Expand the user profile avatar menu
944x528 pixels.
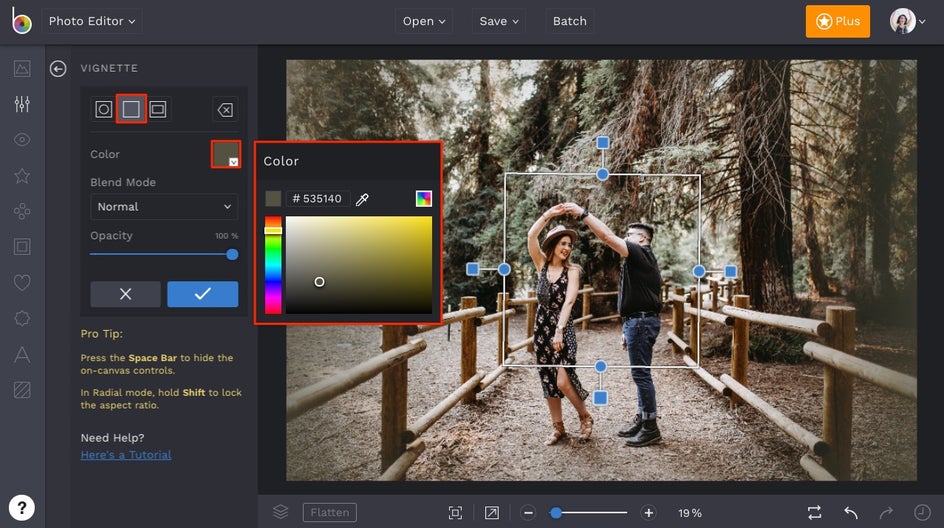pyautogui.click(x=903, y=21)
